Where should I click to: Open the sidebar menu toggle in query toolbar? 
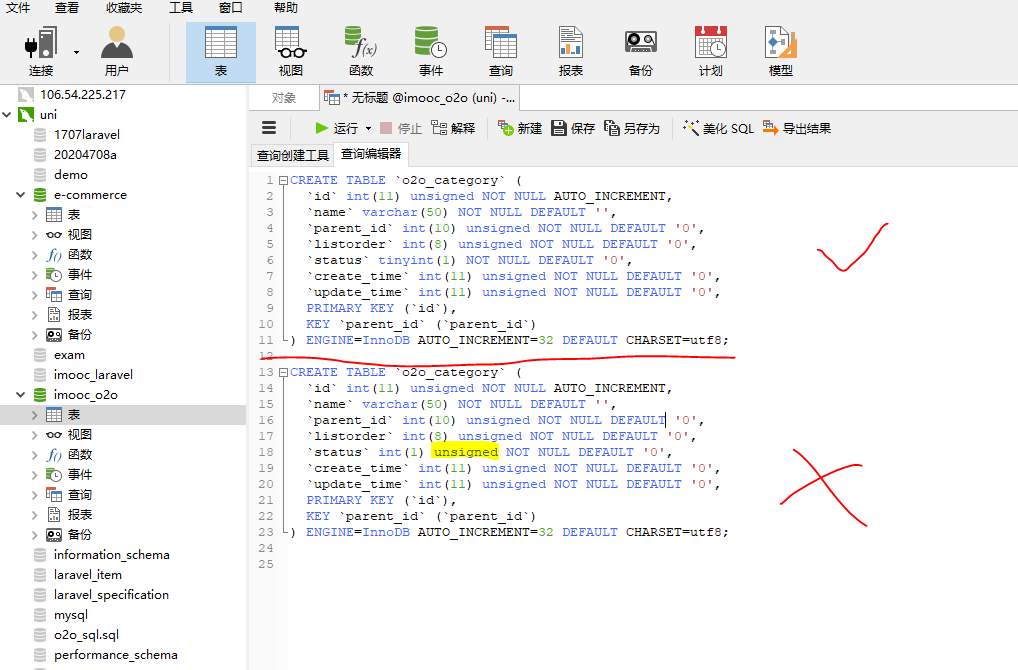coord(268,128)
